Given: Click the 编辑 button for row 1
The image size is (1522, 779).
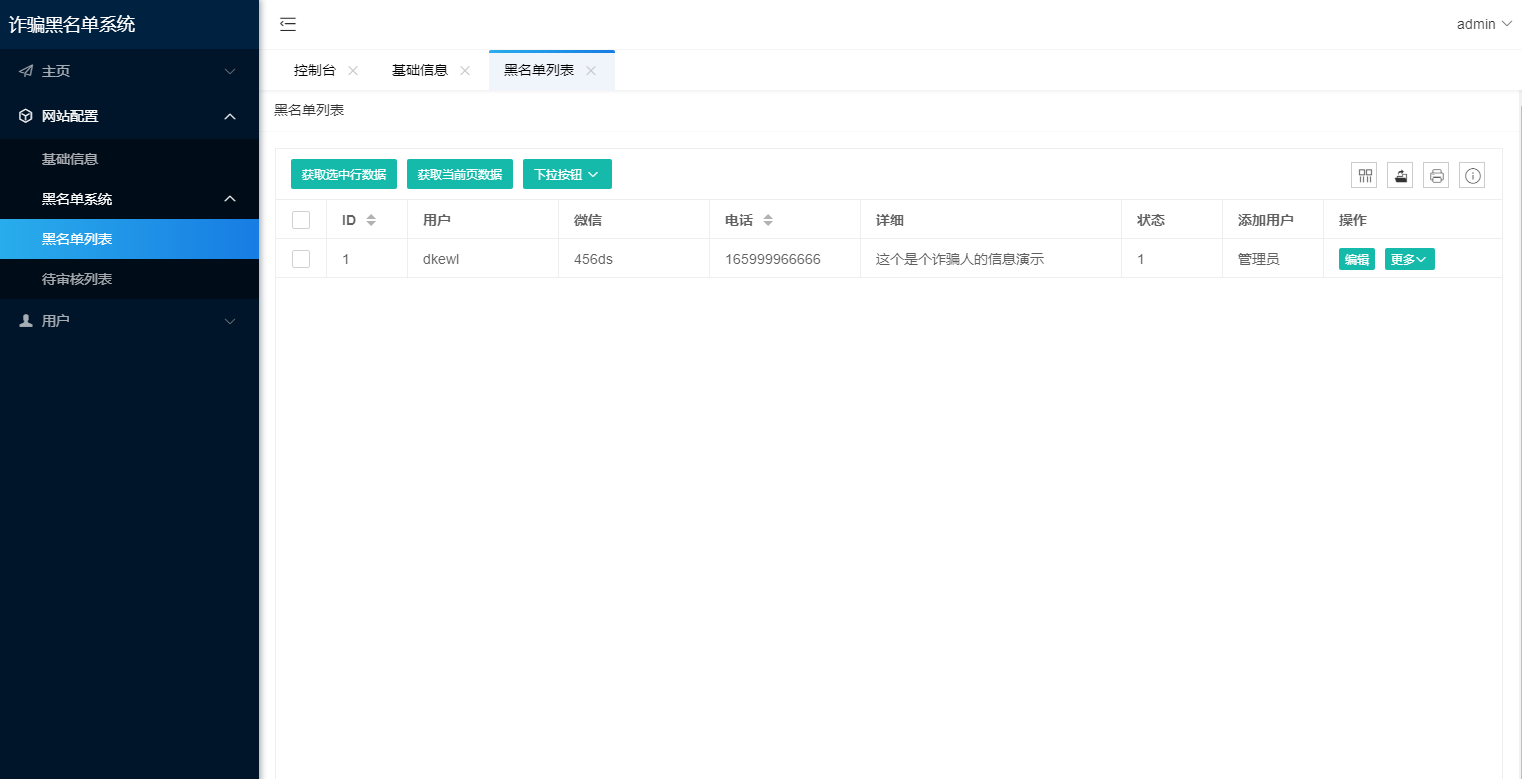Looking at the screenshot, I should coord(1356,258).
